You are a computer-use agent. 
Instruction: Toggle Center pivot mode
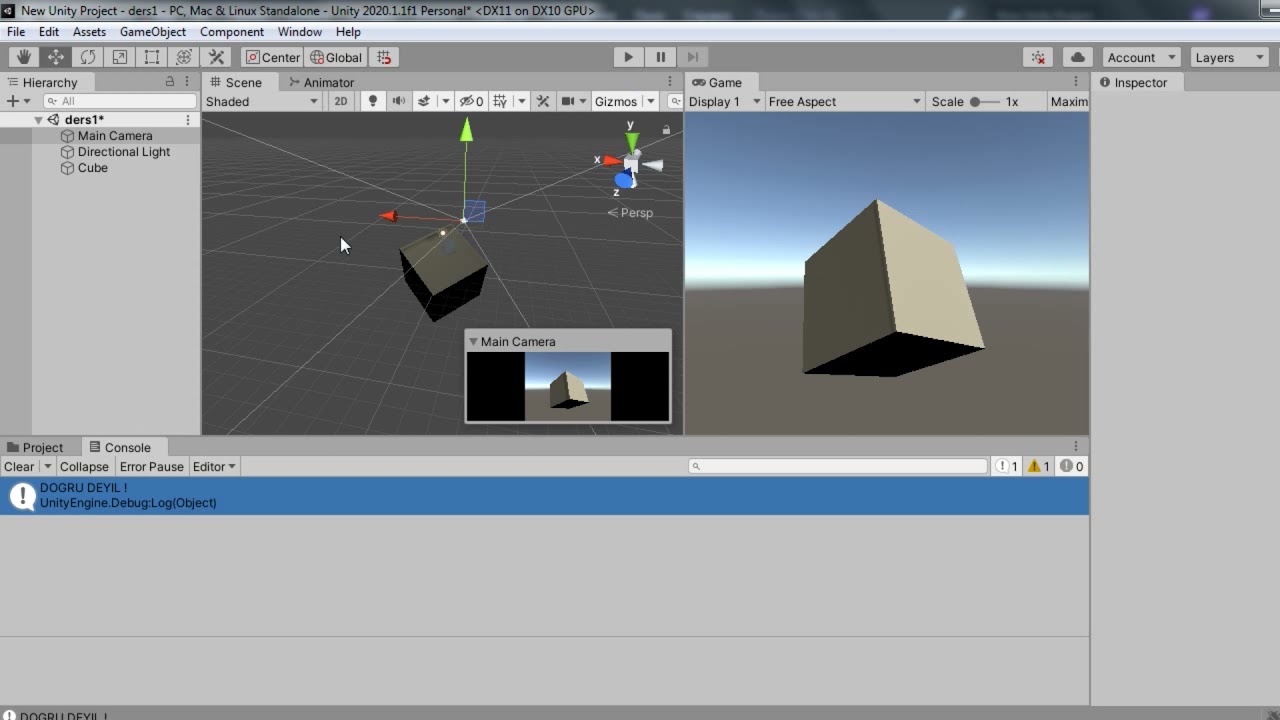tap(272, 57)
